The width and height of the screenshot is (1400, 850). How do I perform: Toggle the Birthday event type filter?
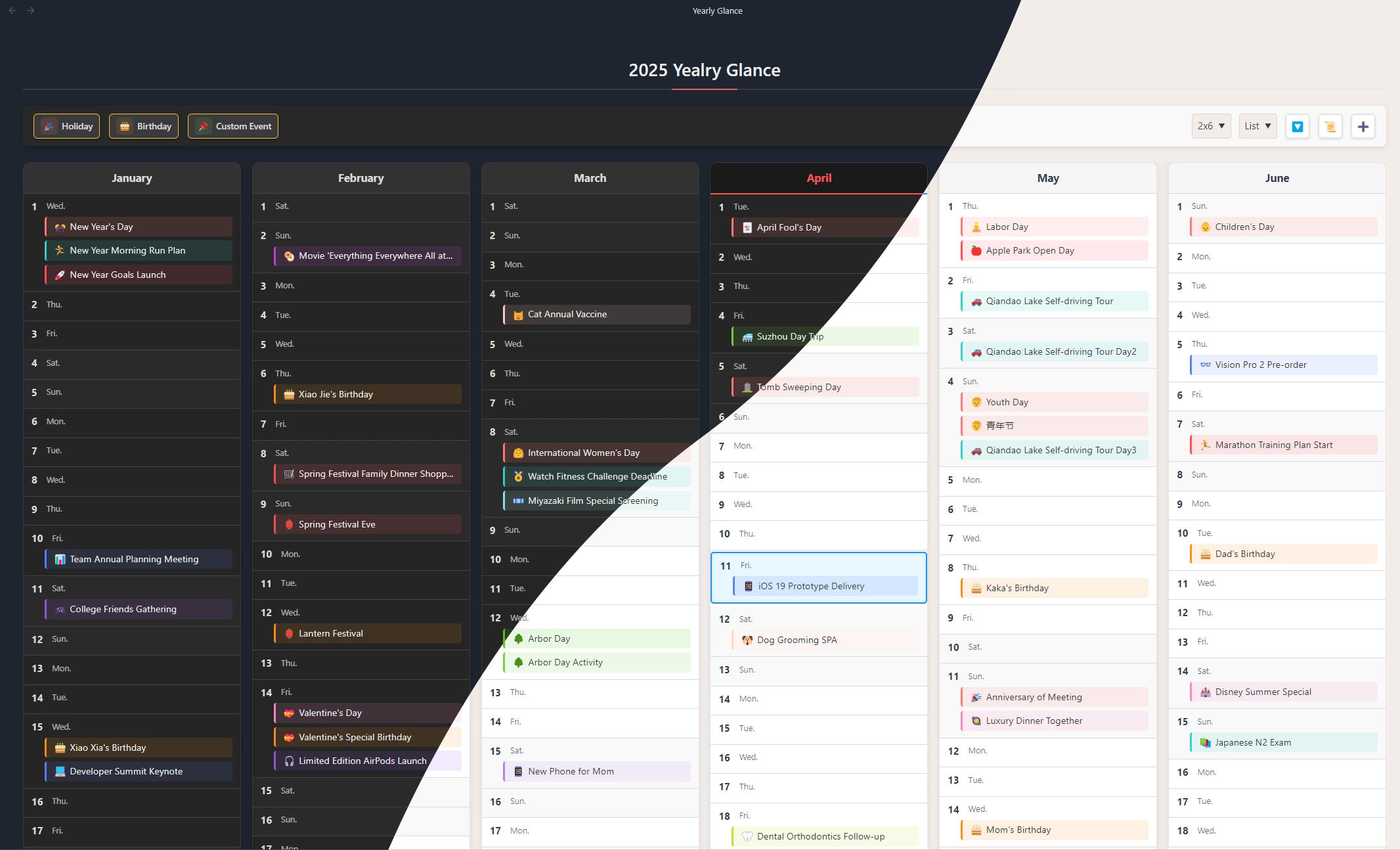tap(144, 126)
